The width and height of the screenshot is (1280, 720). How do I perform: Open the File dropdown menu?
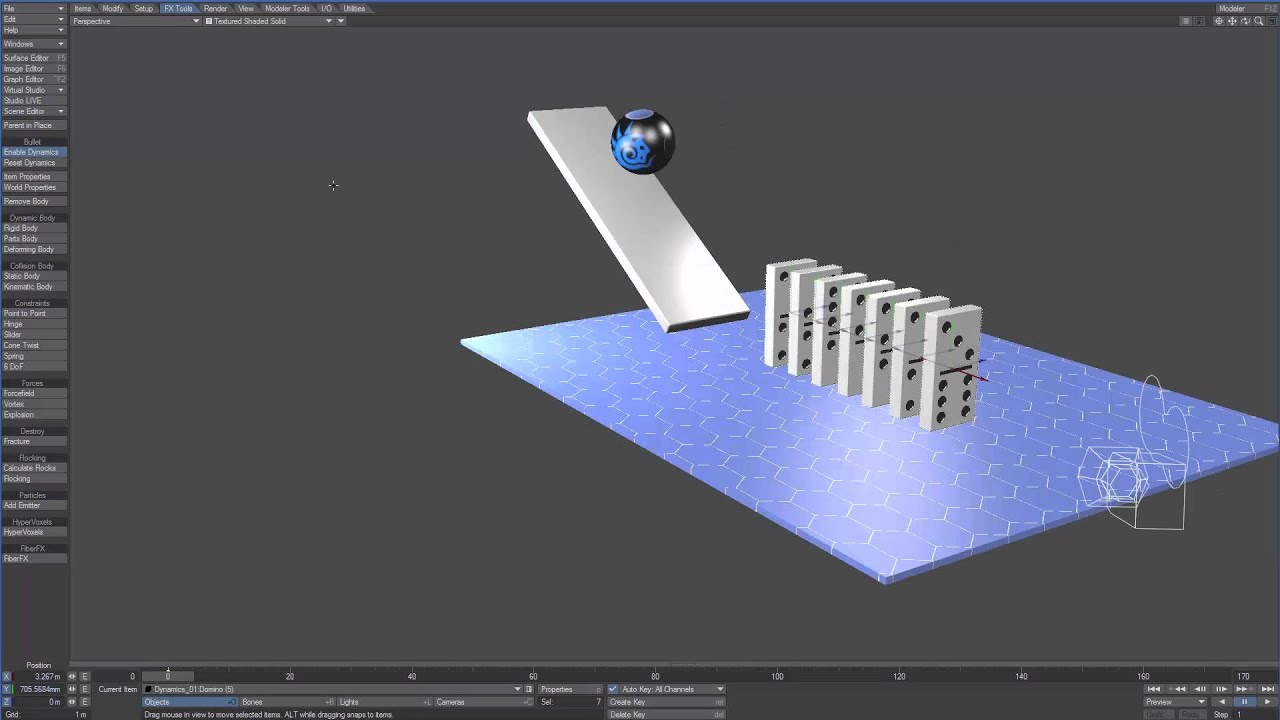tap(33, 8)
